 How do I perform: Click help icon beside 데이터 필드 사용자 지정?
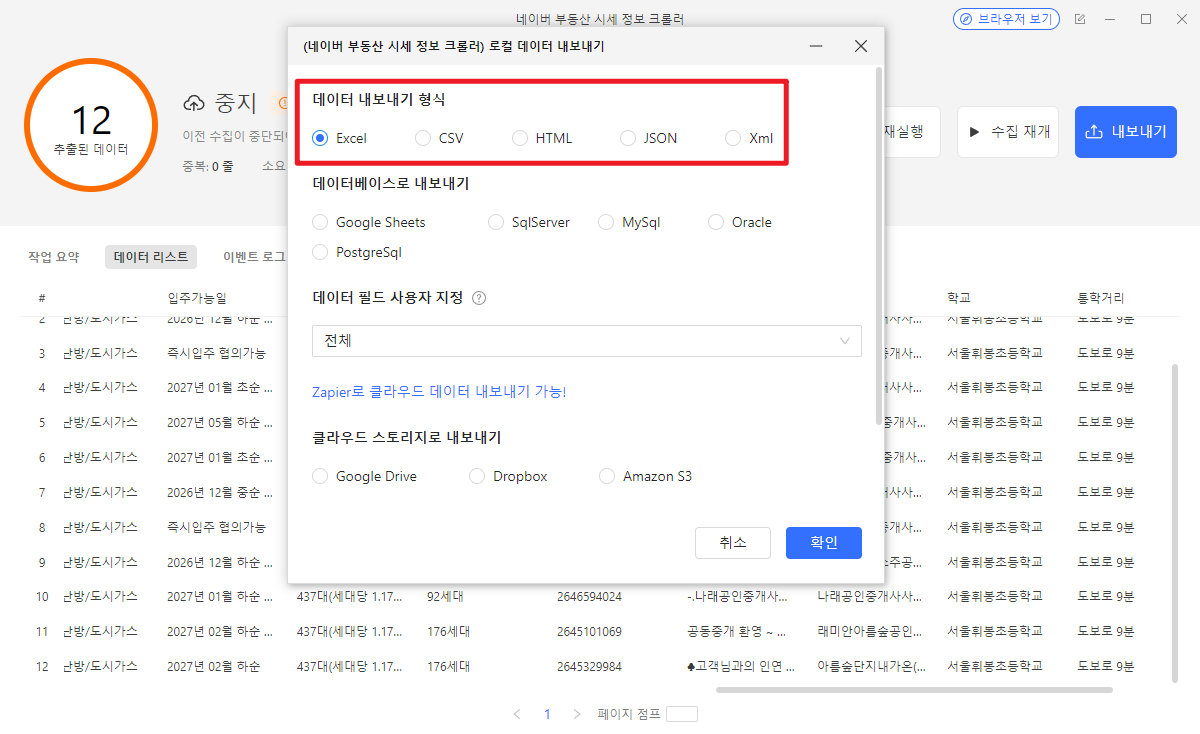[x=479, y=298]
